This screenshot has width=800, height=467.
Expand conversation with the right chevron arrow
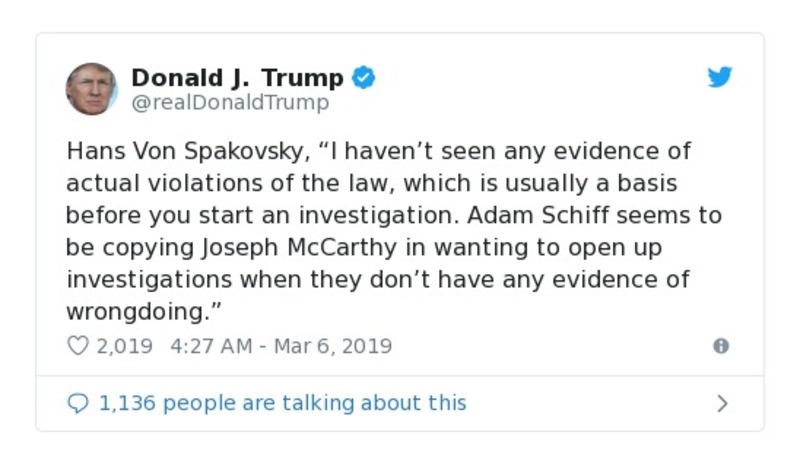coord(722,404)
